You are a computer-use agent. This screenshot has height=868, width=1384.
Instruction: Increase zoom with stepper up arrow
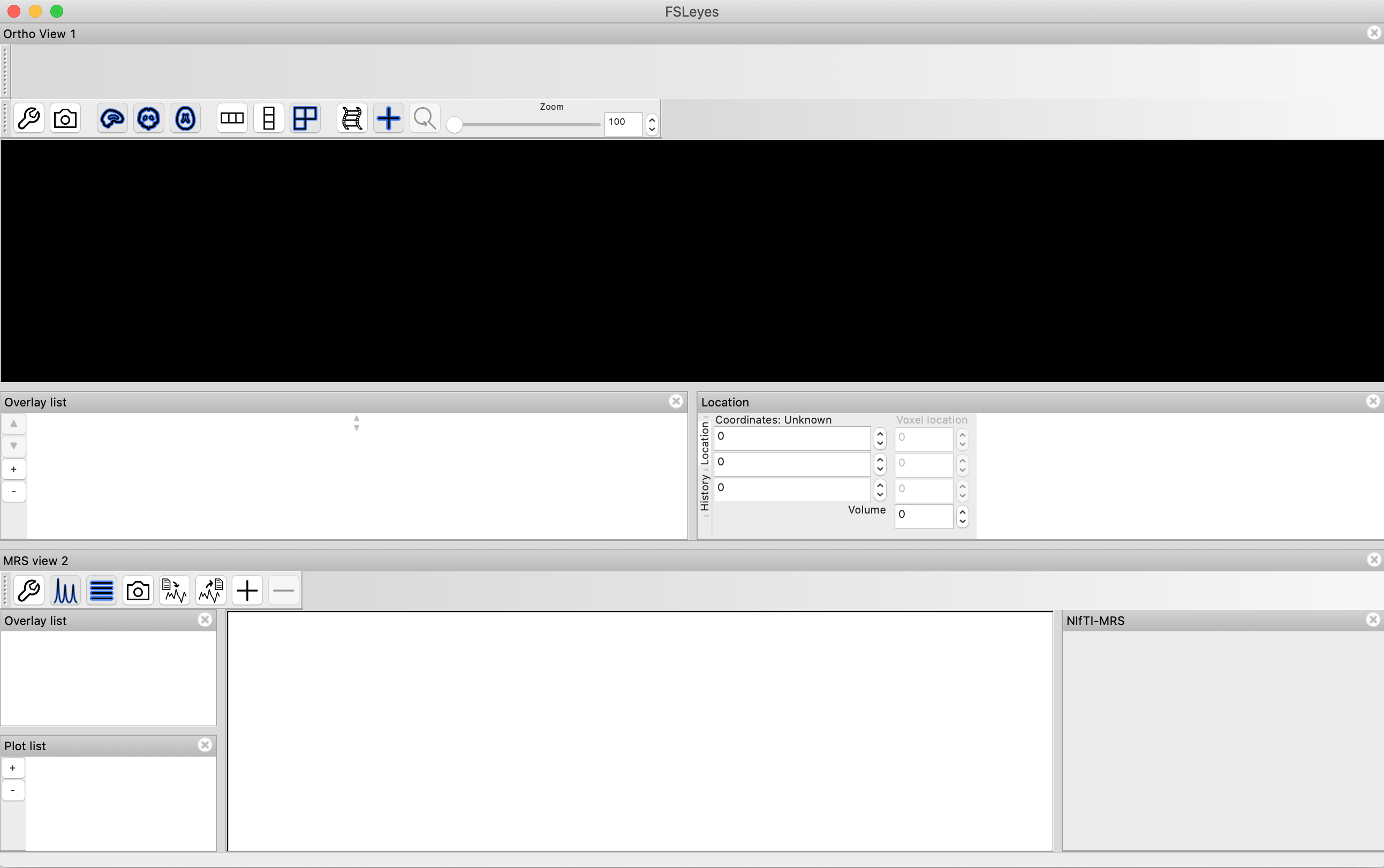tap(652, 120)
